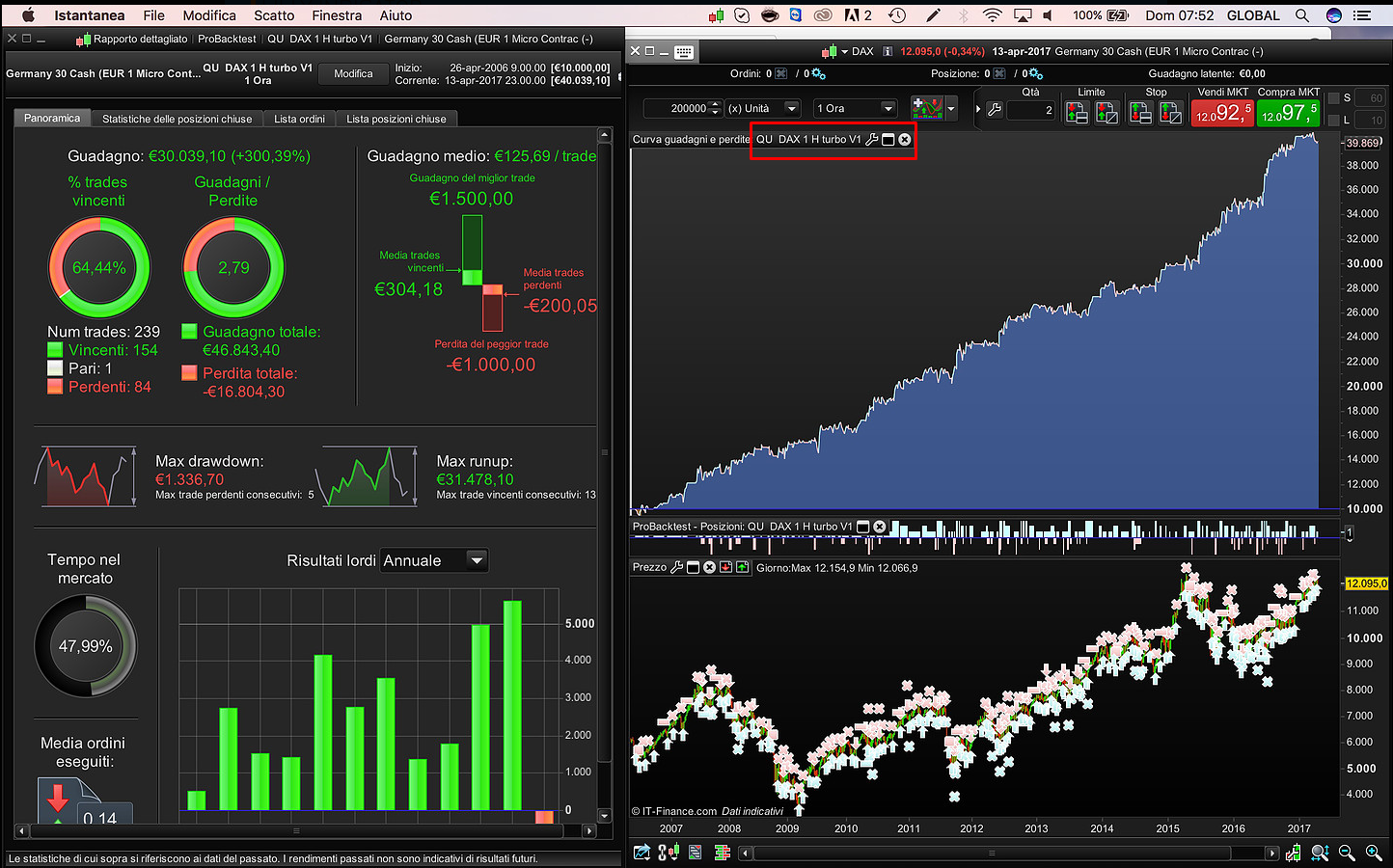The image size is (1393, 868).
Task: Click the report's horizontal scrollbar thumb
Action: (297, 830)
